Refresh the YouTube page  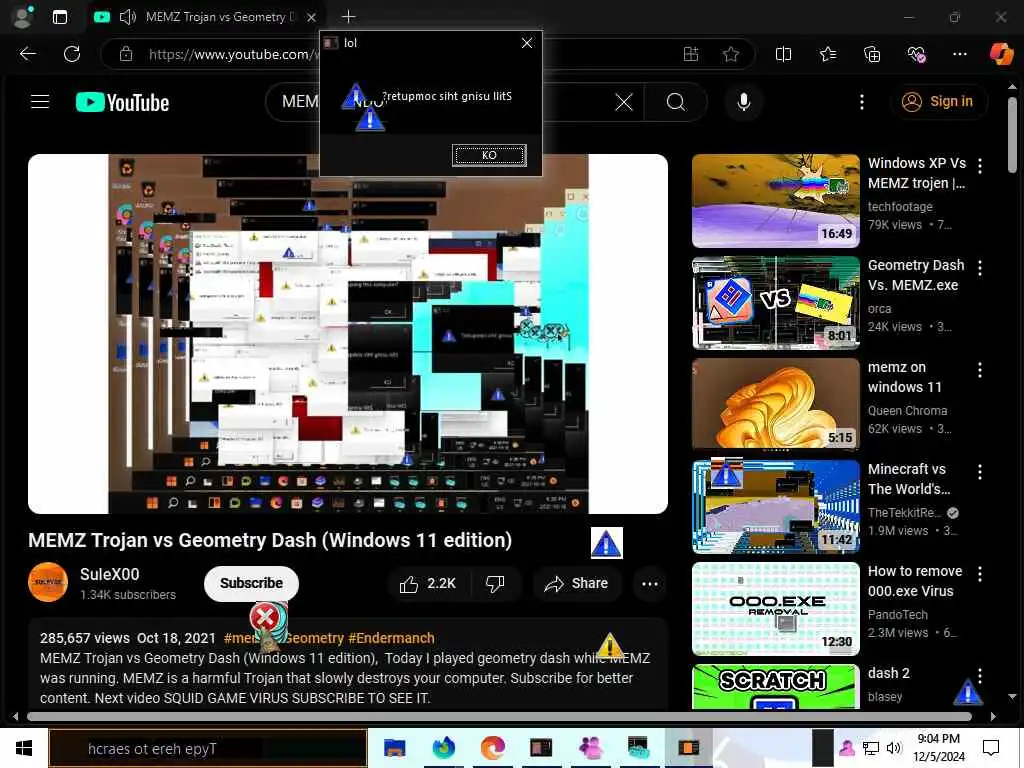coord(72,54)
